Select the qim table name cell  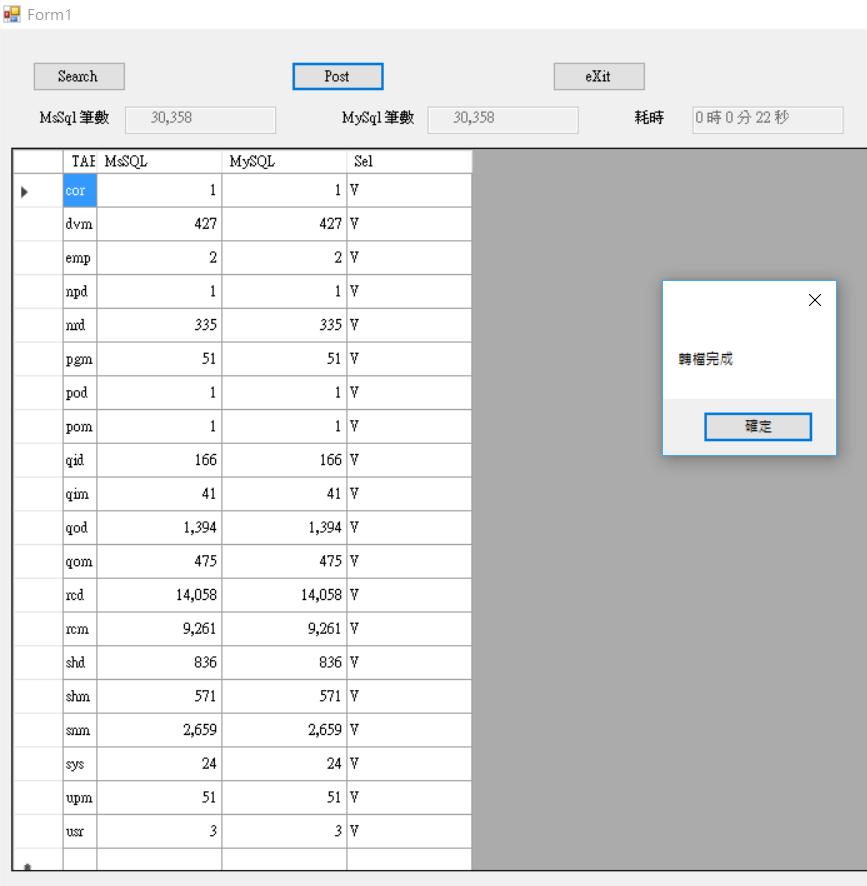click(x=80, y=494)
